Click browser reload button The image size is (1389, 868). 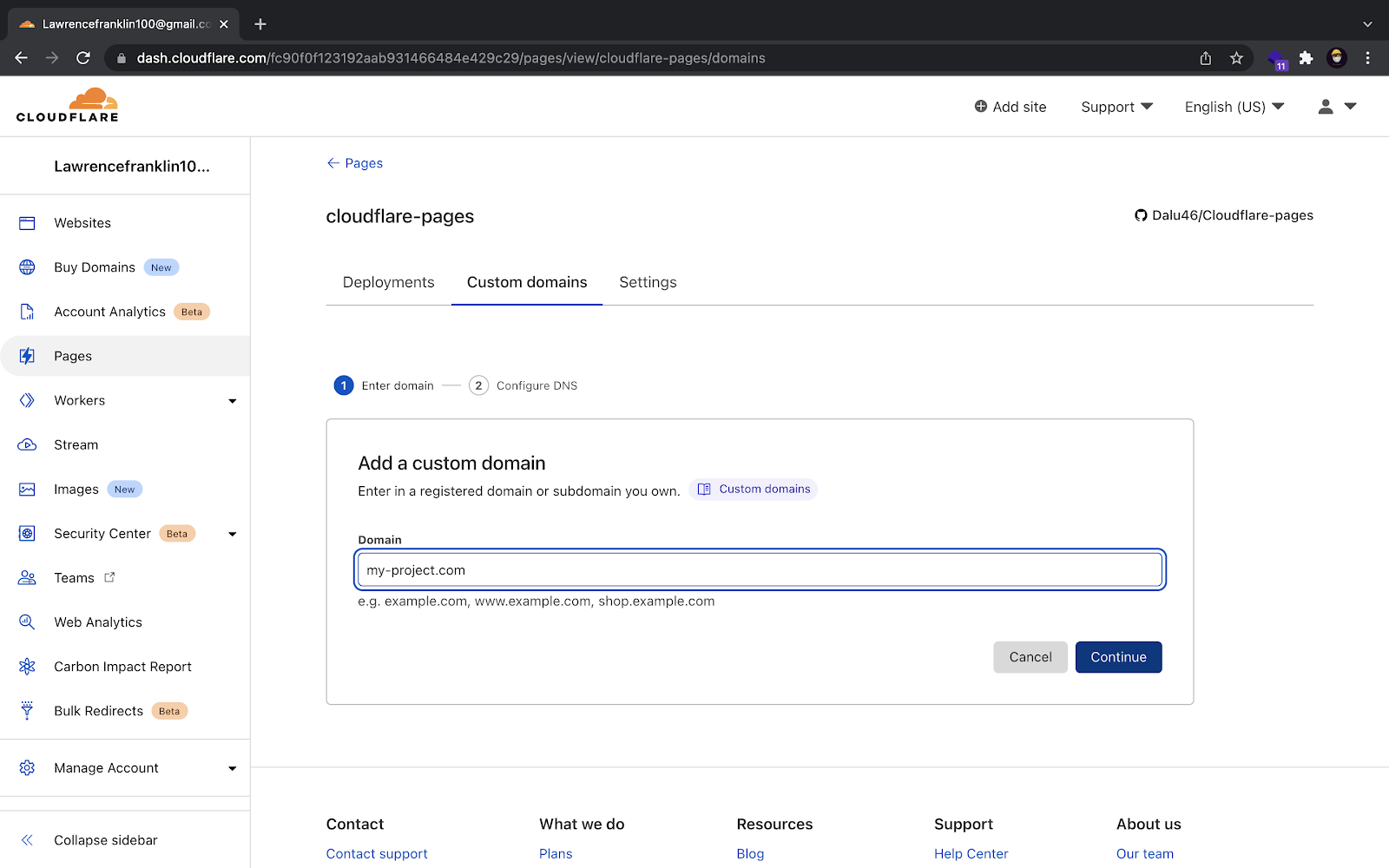83,58
